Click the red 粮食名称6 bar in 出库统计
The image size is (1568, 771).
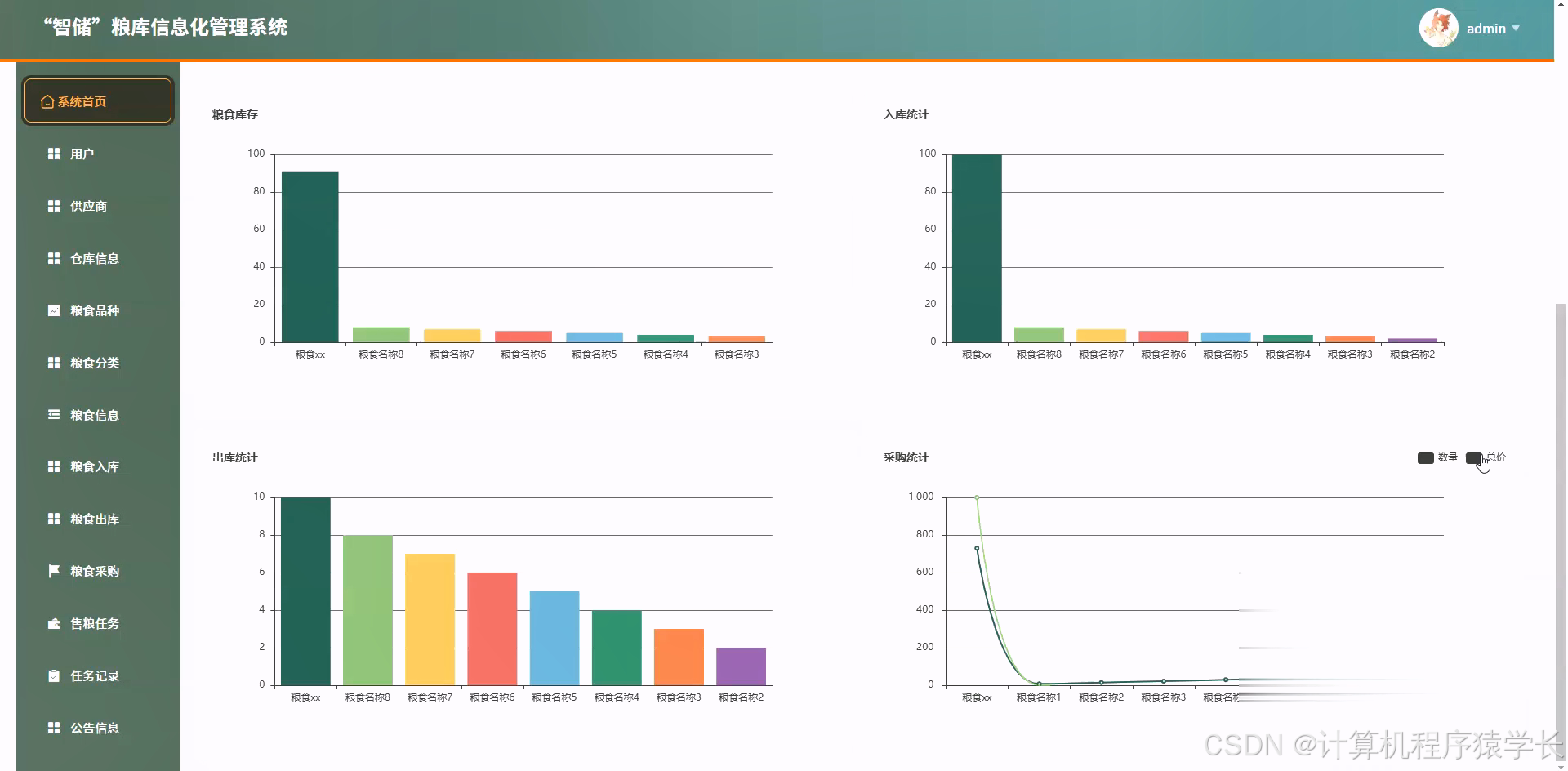pyautogui.click(x=492, y=629)
